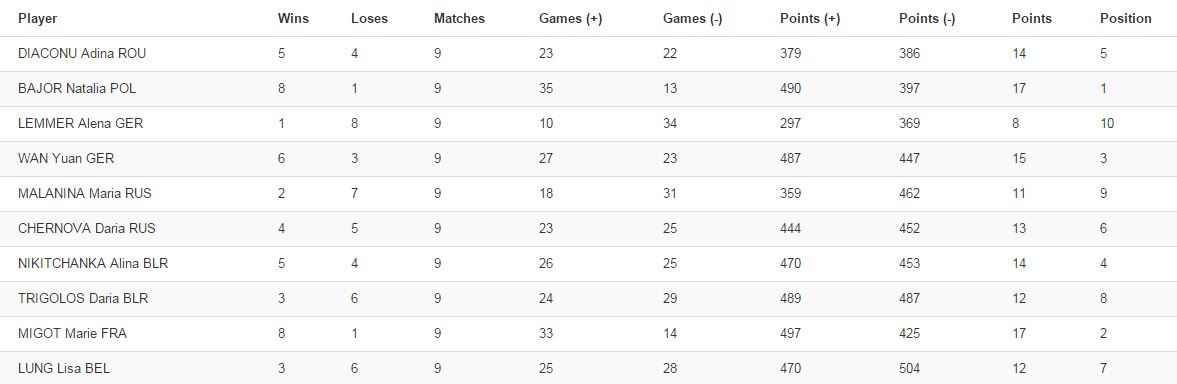
Task: Click BAJOR's points-won value 490
Action: [x=790, y=88]
